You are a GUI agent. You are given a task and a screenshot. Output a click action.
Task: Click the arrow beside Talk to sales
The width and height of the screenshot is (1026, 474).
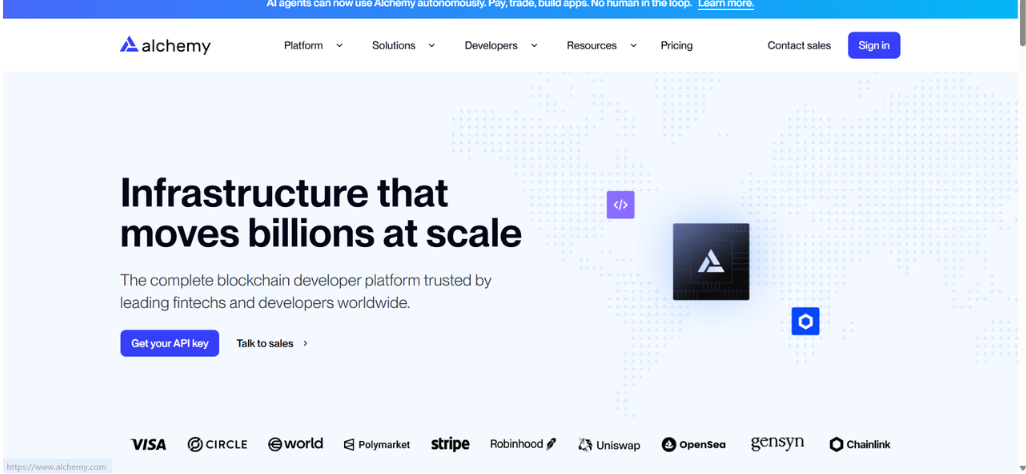click(x=306, y=343)
